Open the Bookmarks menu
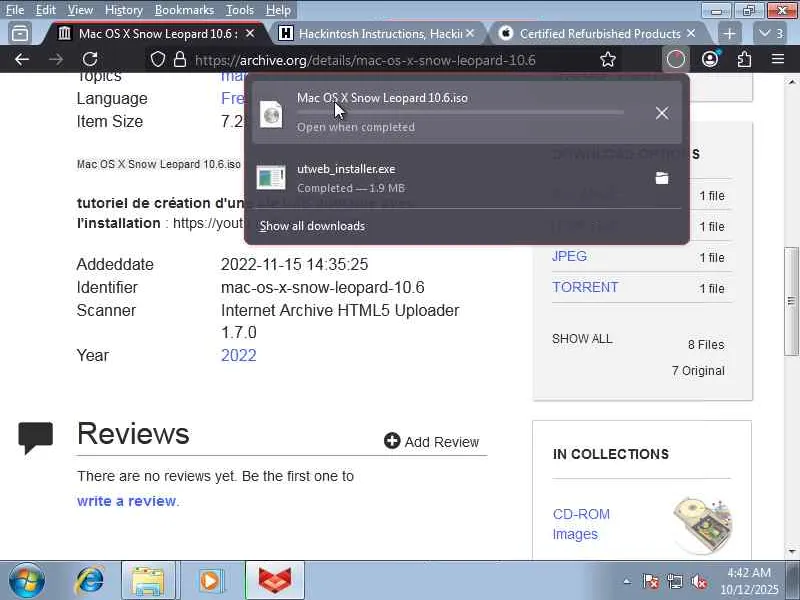The height and width of the screenshot is (600, 800). (x=184, y=10)
